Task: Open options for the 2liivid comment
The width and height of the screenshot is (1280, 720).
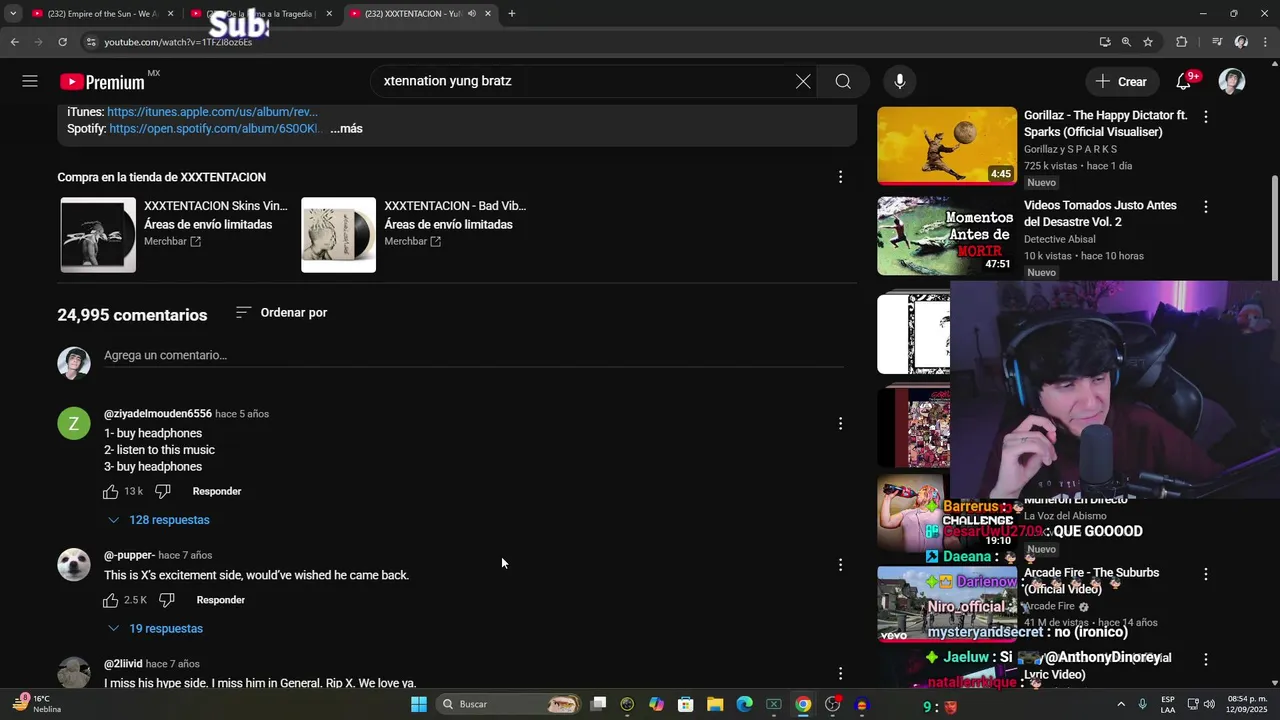Action: (840, 674)
